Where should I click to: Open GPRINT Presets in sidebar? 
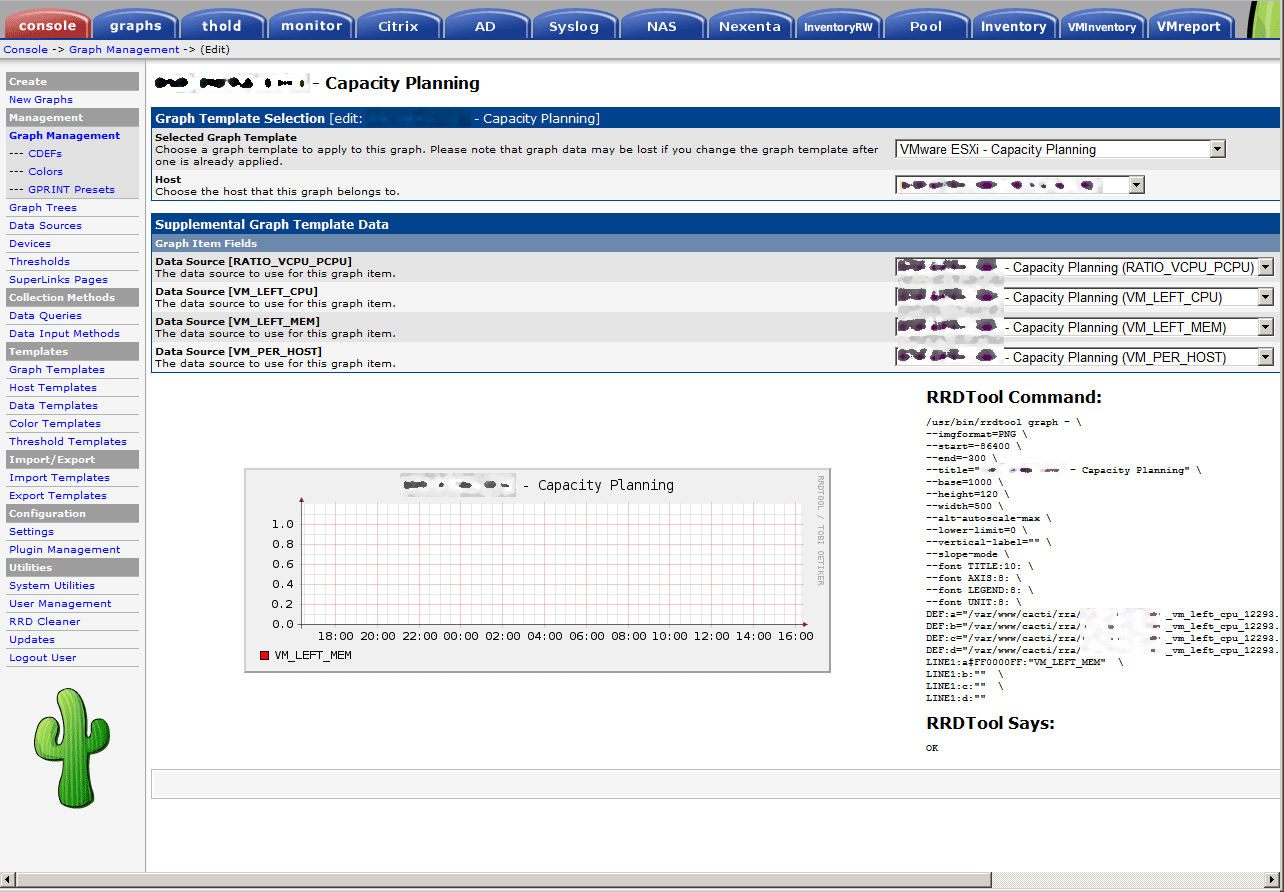click(71, 190)
